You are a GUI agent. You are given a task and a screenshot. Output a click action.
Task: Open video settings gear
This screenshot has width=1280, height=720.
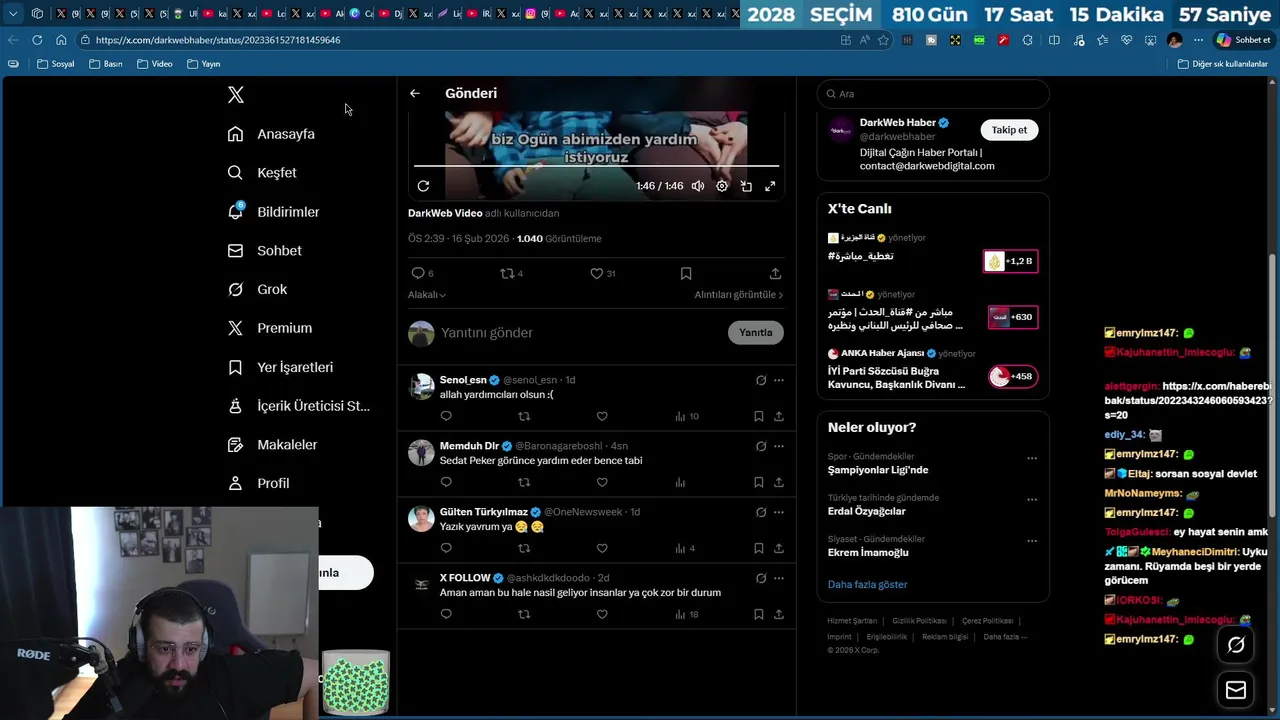[x=722, y=186]
